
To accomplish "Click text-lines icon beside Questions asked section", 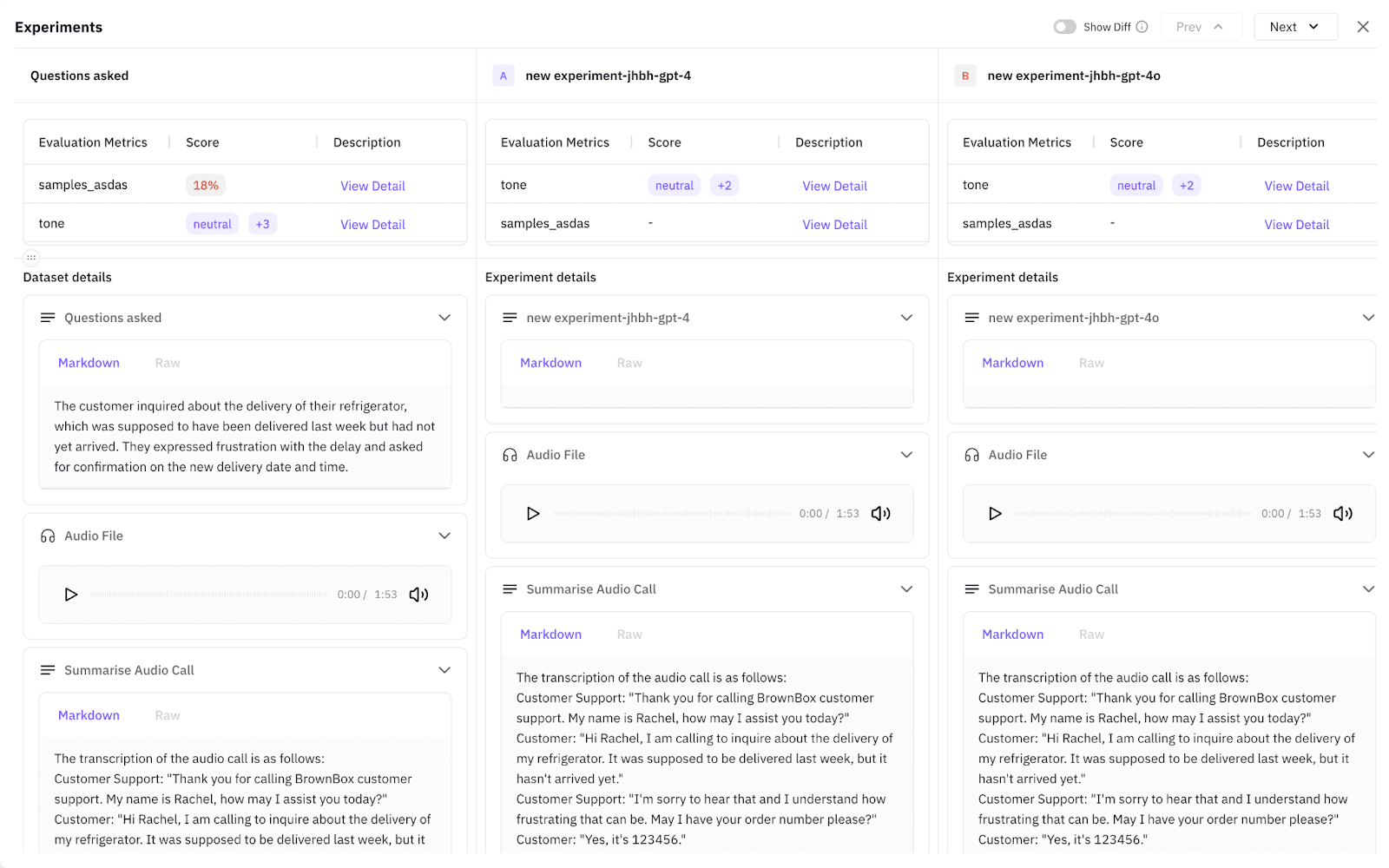I will point(48,318).
